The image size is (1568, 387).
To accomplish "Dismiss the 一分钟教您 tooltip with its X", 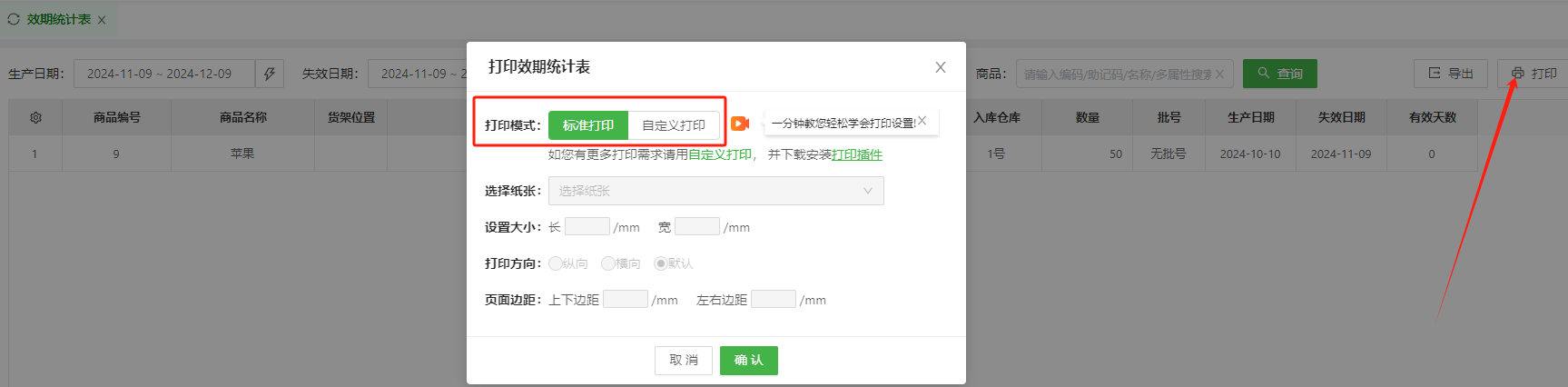I will 922,121.
